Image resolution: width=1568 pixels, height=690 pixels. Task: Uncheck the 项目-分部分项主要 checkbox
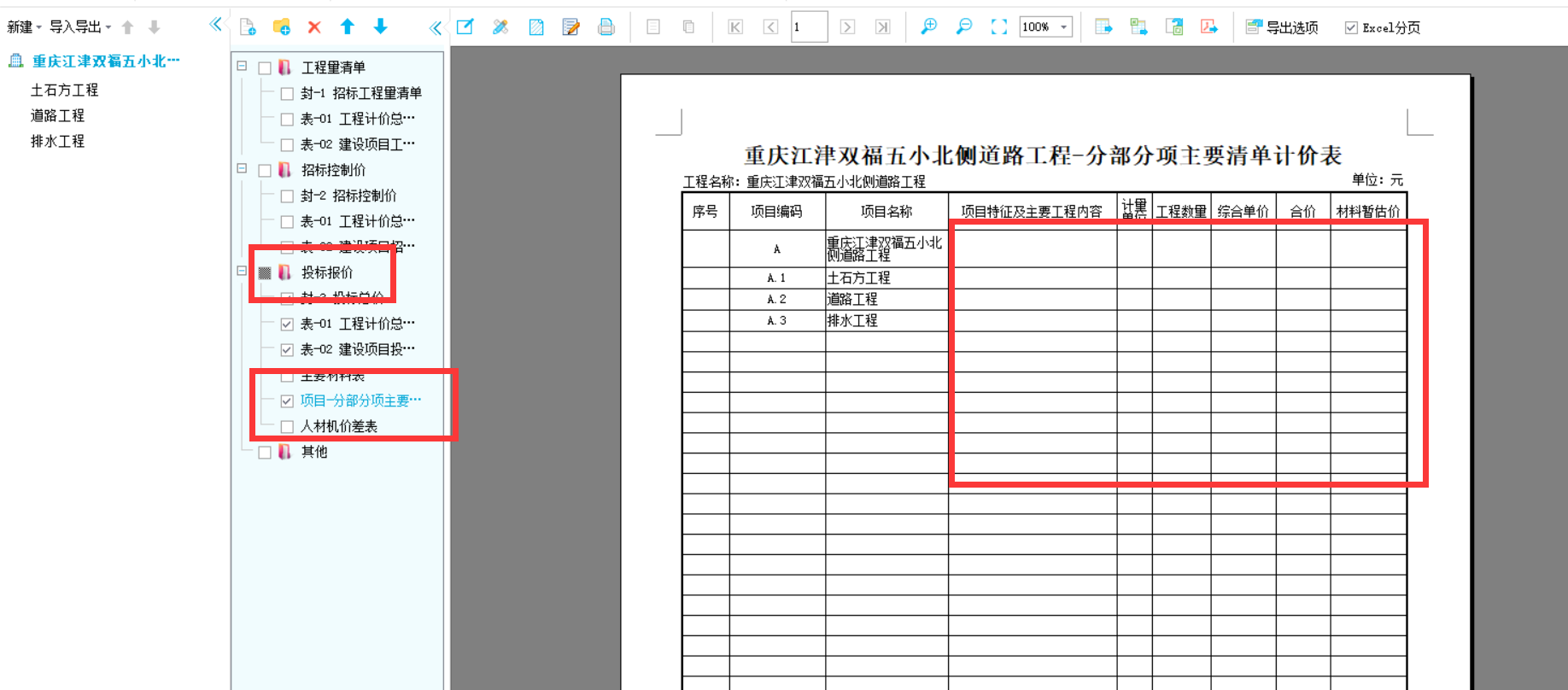pyautogui.click(x=287, y=401)
